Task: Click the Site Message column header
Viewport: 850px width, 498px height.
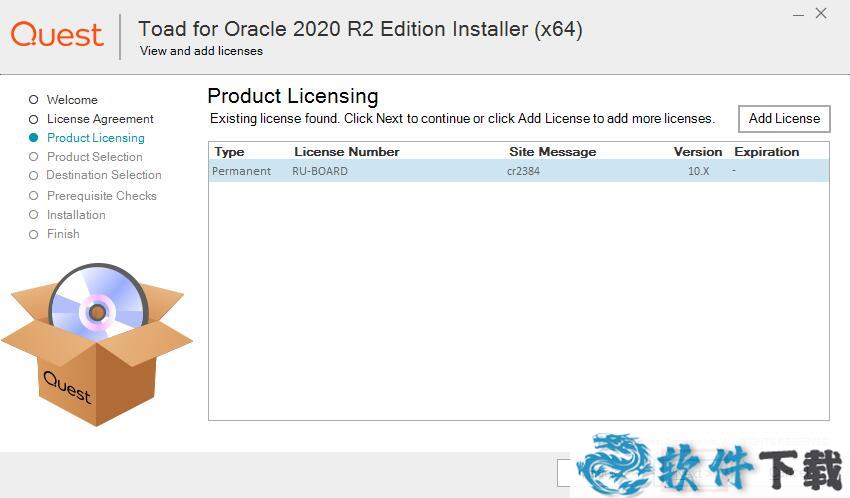Action: [x=552, y=152]
